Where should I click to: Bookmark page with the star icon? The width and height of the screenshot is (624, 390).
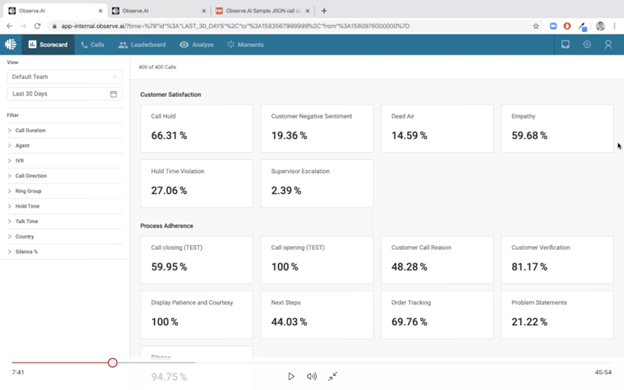pos(536,26)
